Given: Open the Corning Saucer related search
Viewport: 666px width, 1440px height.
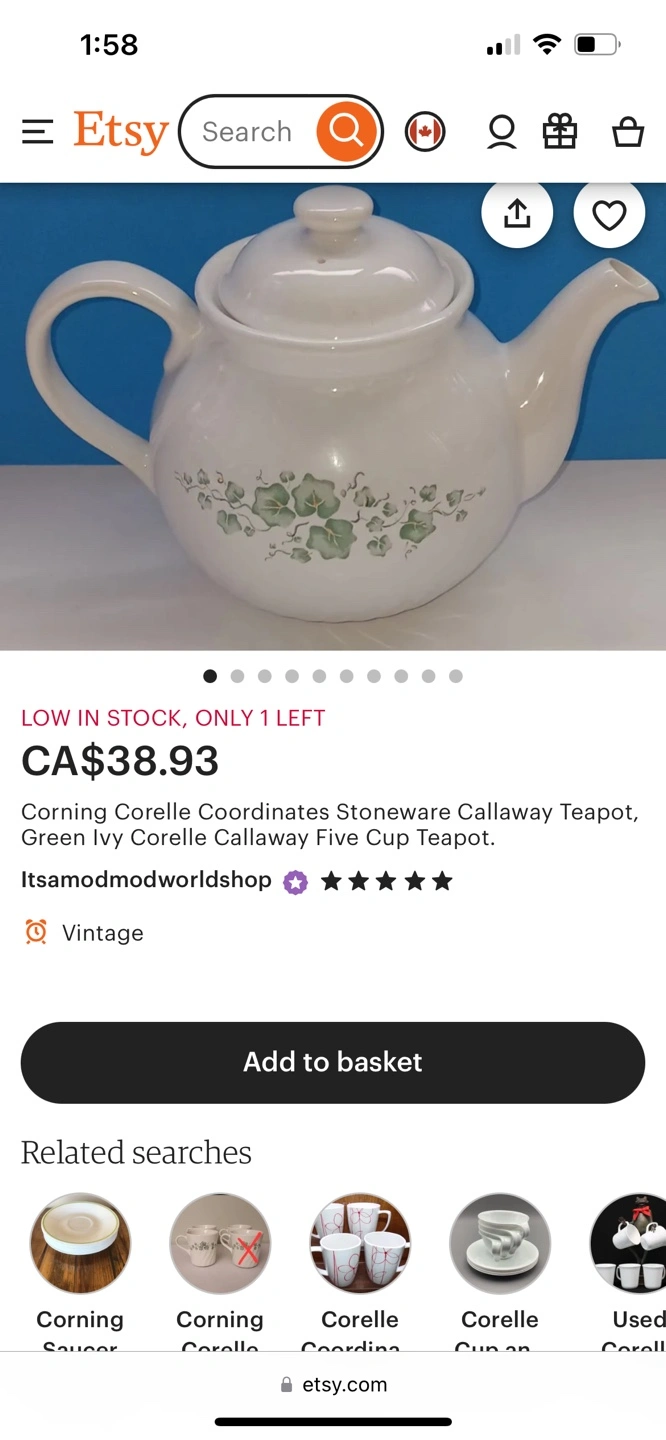Looking at the screenshot, I should coord(80,1272).
